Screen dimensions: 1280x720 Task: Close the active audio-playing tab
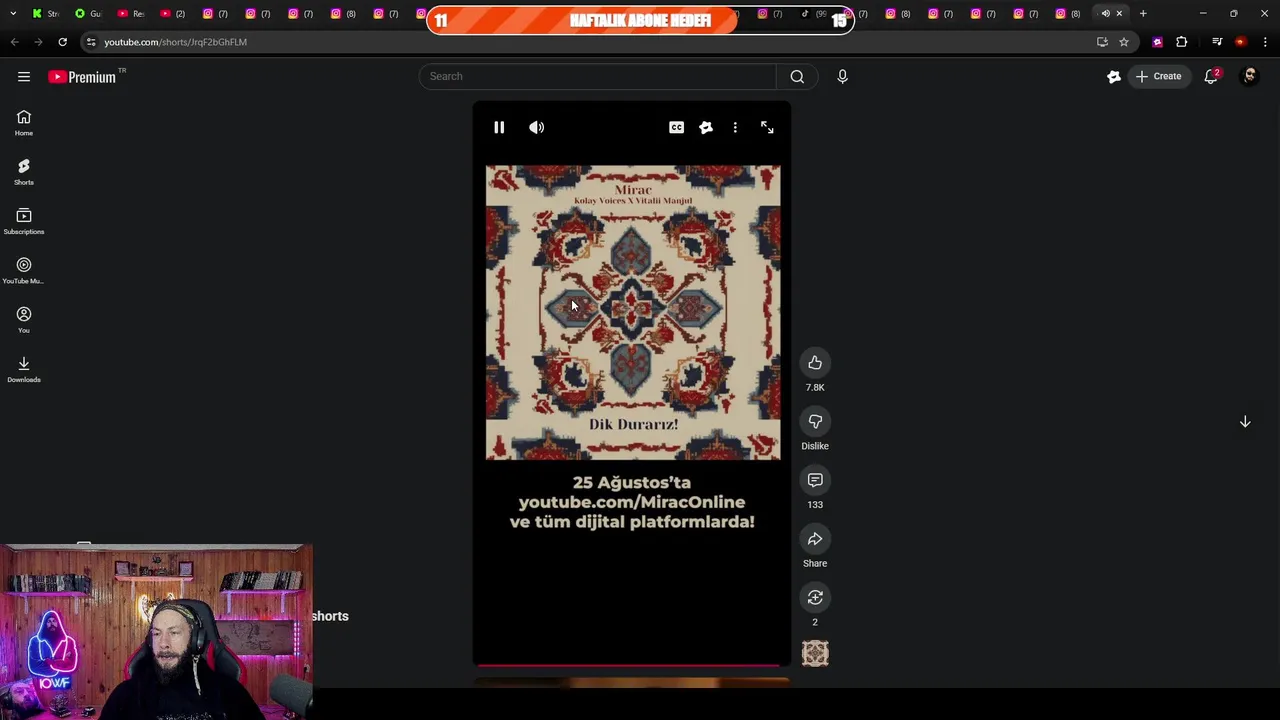pyautogui.click(x=1119, y=13)
